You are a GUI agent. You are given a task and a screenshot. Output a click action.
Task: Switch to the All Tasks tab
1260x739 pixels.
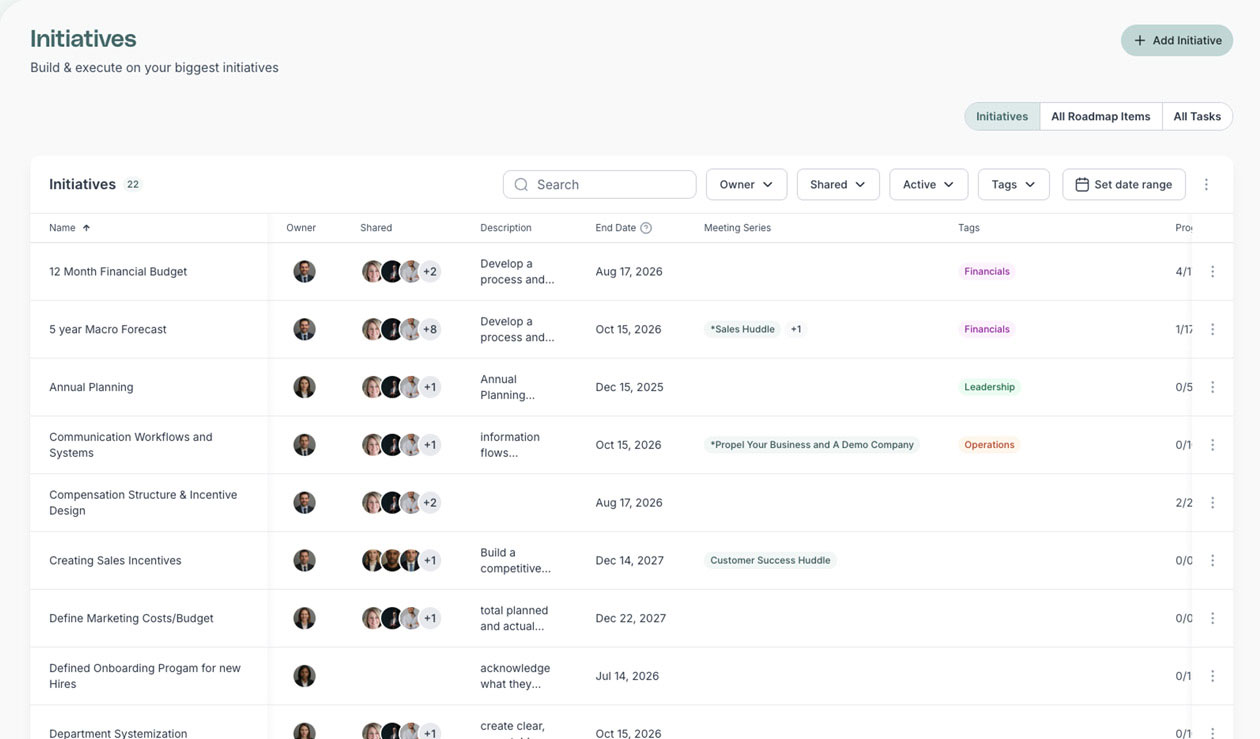(x=1197, y=116)
